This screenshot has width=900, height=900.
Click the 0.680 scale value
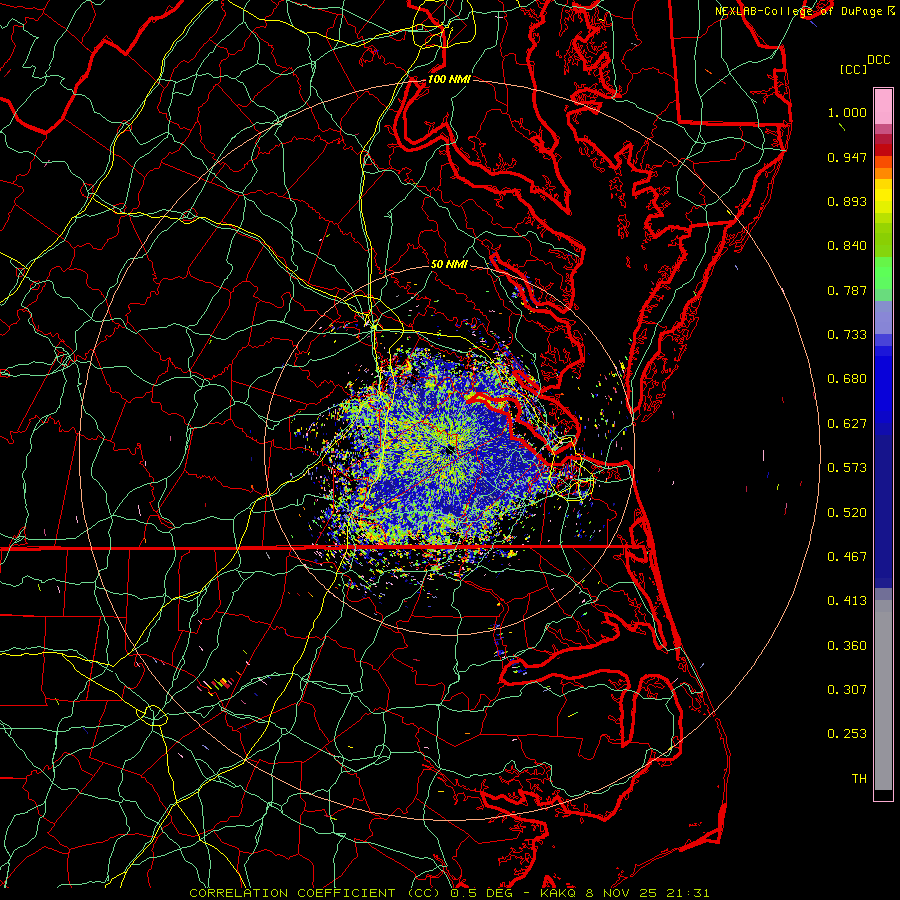point(847,379)
